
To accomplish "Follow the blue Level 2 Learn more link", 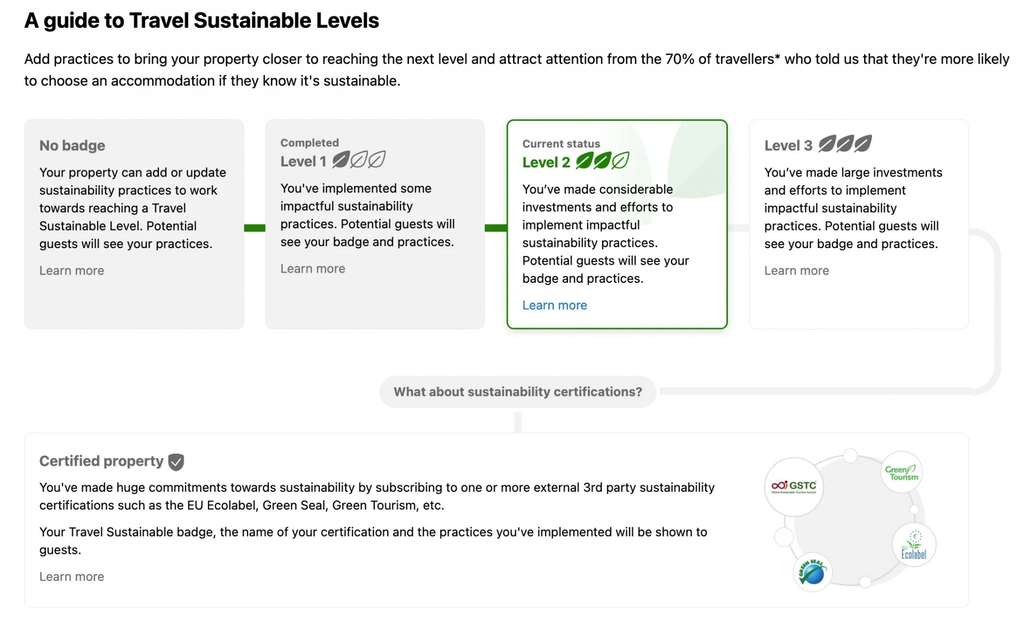I will pyautogui.click(x=555, y=306).
